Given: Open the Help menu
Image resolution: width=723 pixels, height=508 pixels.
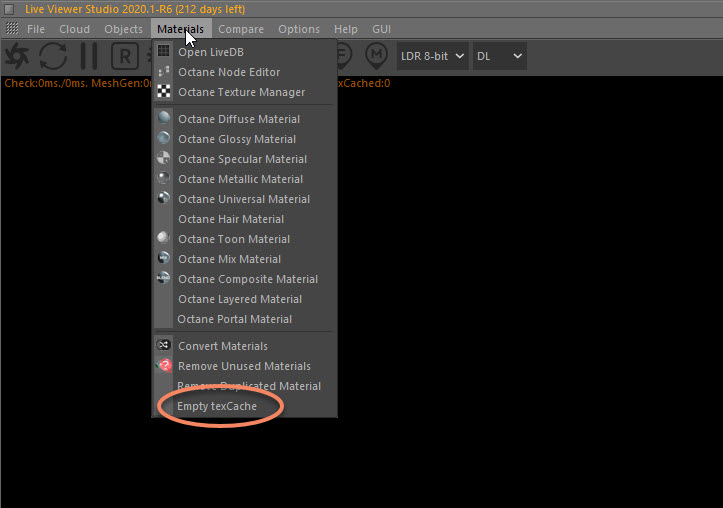Looking at the screenshot, I should click(x=345, y=29).
